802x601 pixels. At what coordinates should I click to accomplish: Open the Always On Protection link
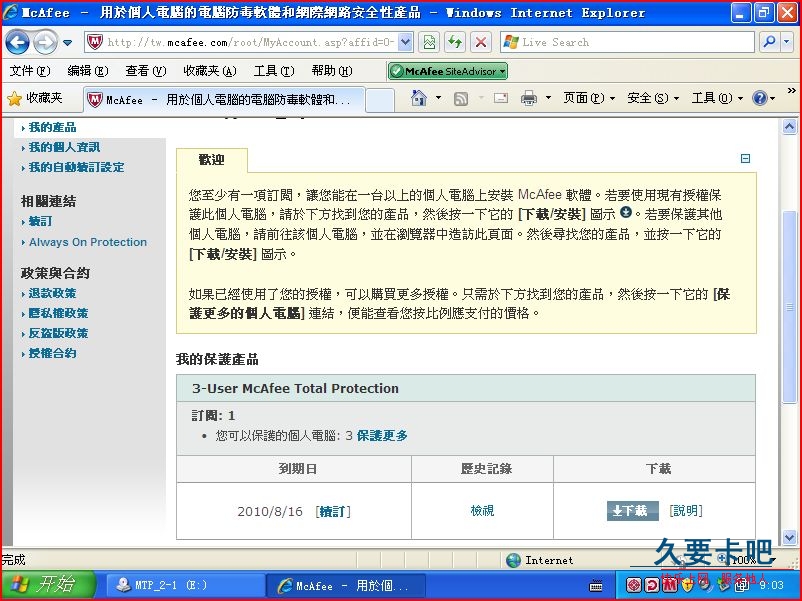tap(87, 242)
